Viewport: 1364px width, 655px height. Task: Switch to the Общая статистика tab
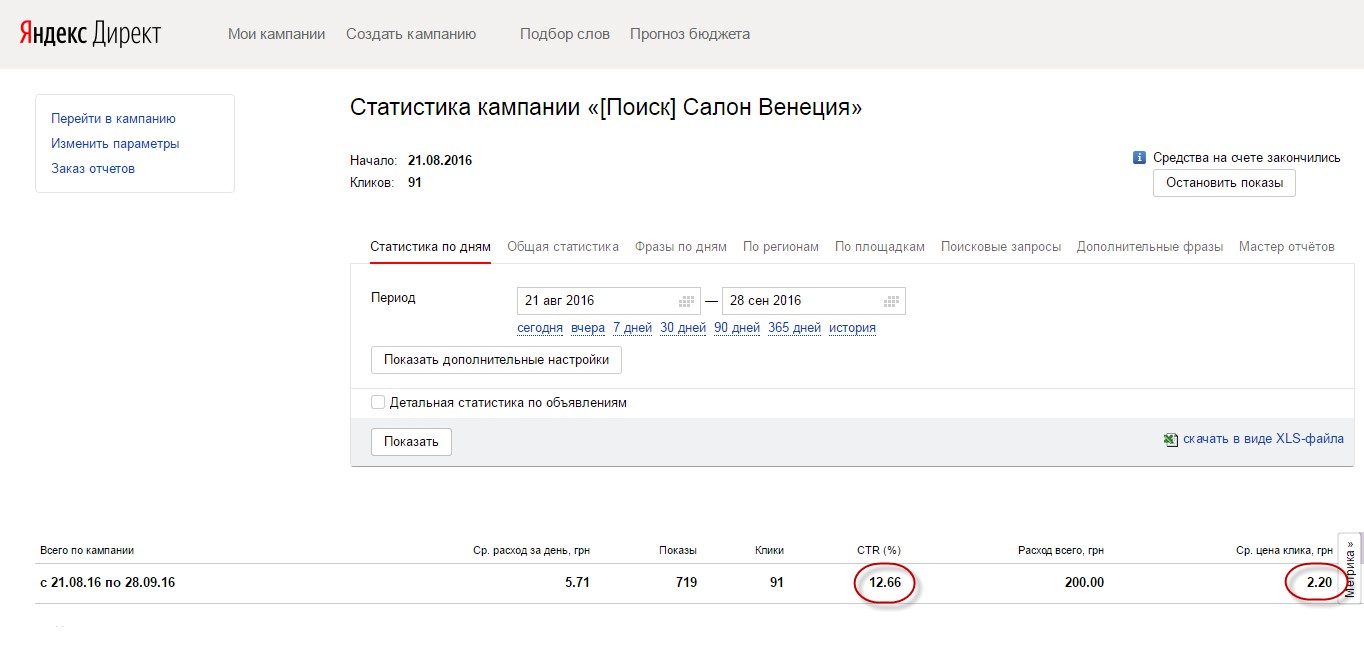(x=563, y=246)
